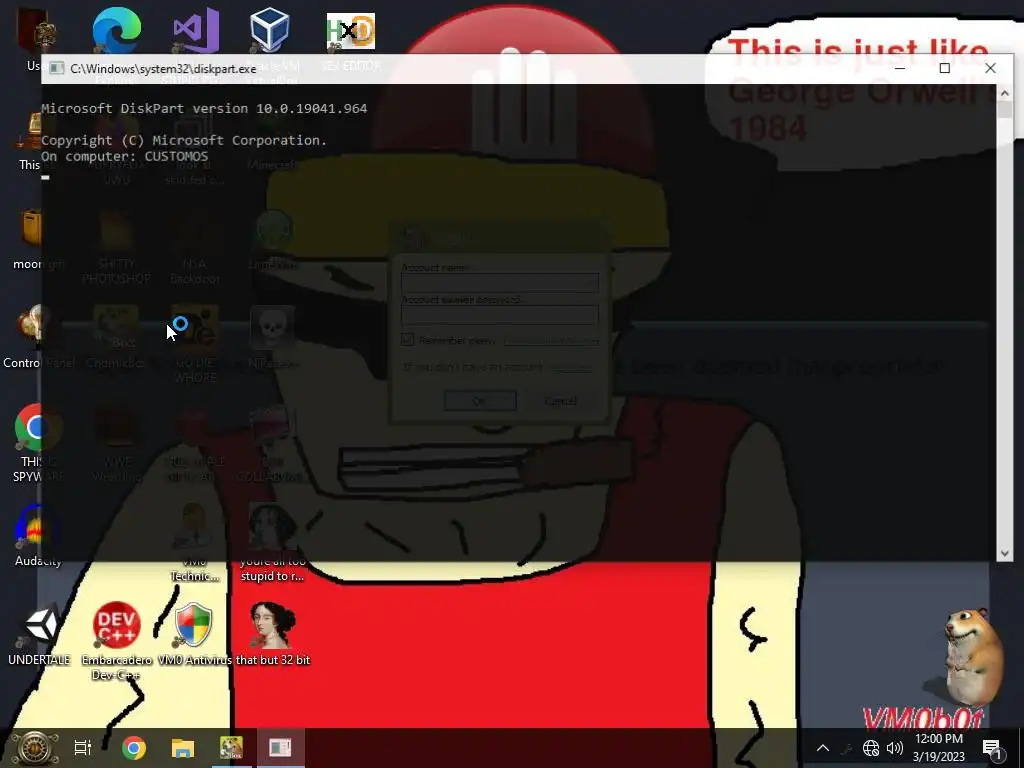
Task: Show hidden tray icons chevron
Action: pyautogui.click(x=823, y=748)
